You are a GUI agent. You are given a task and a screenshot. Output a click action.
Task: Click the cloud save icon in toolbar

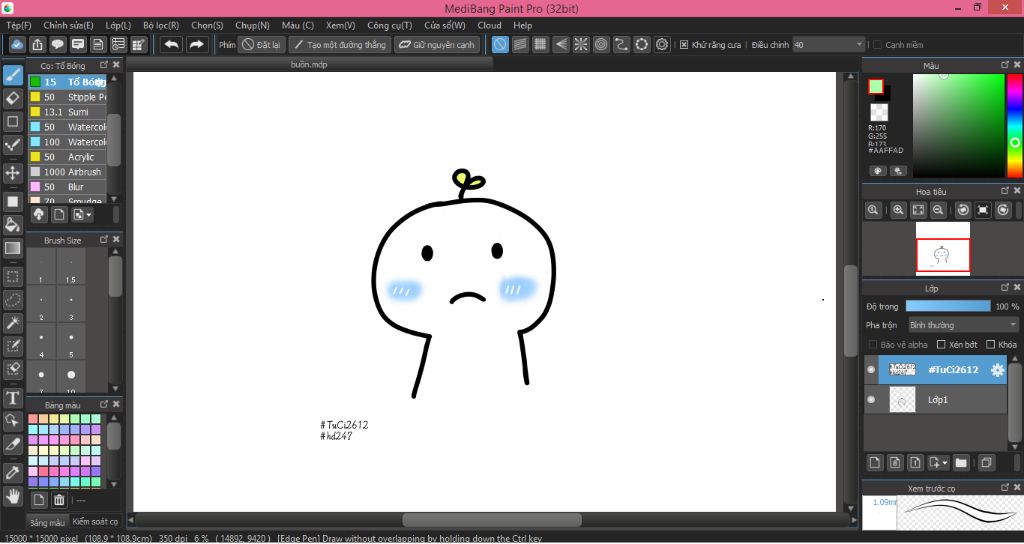click(17, 44)
